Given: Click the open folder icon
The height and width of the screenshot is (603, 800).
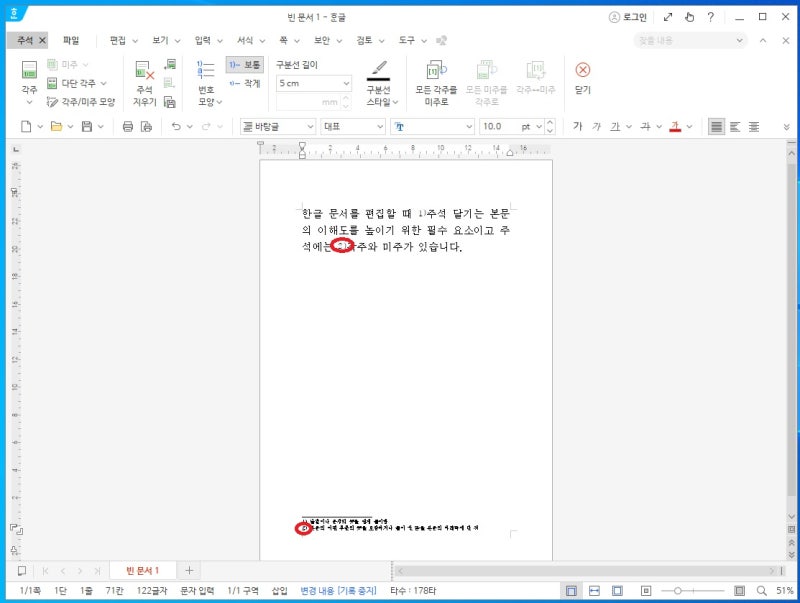Looking at the screenshot, I should 57,127.
